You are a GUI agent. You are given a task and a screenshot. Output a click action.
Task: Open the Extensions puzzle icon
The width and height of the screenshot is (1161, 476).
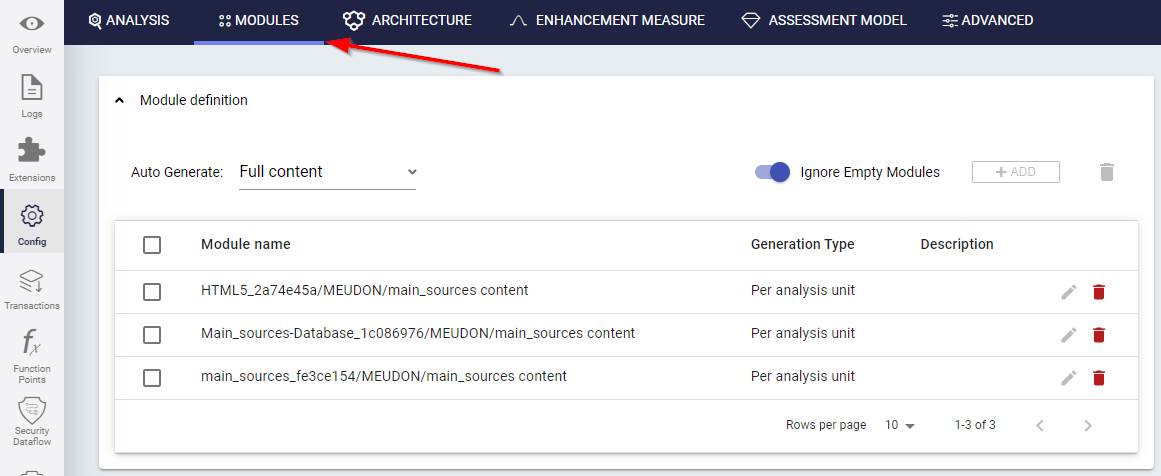[31, 150]
